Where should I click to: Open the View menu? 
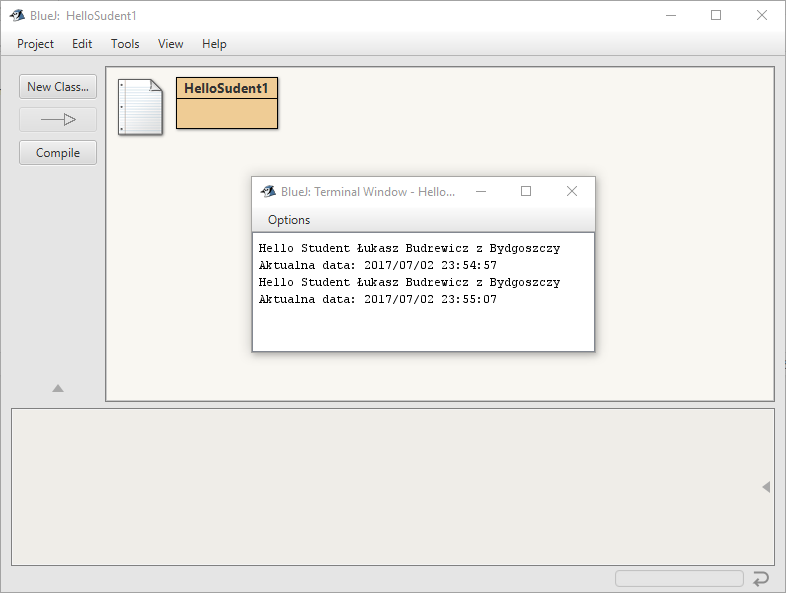[x=171, y=44]
